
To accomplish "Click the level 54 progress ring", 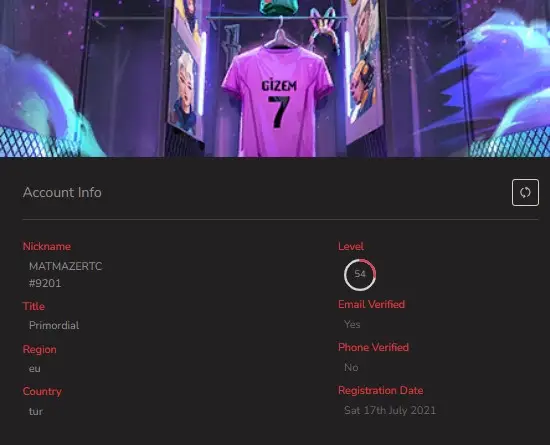I will pyautogui.click(x=360, y=275).
